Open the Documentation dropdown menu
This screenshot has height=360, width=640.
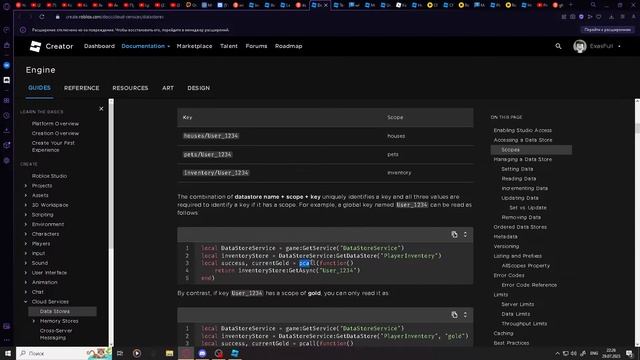[146, 46]
